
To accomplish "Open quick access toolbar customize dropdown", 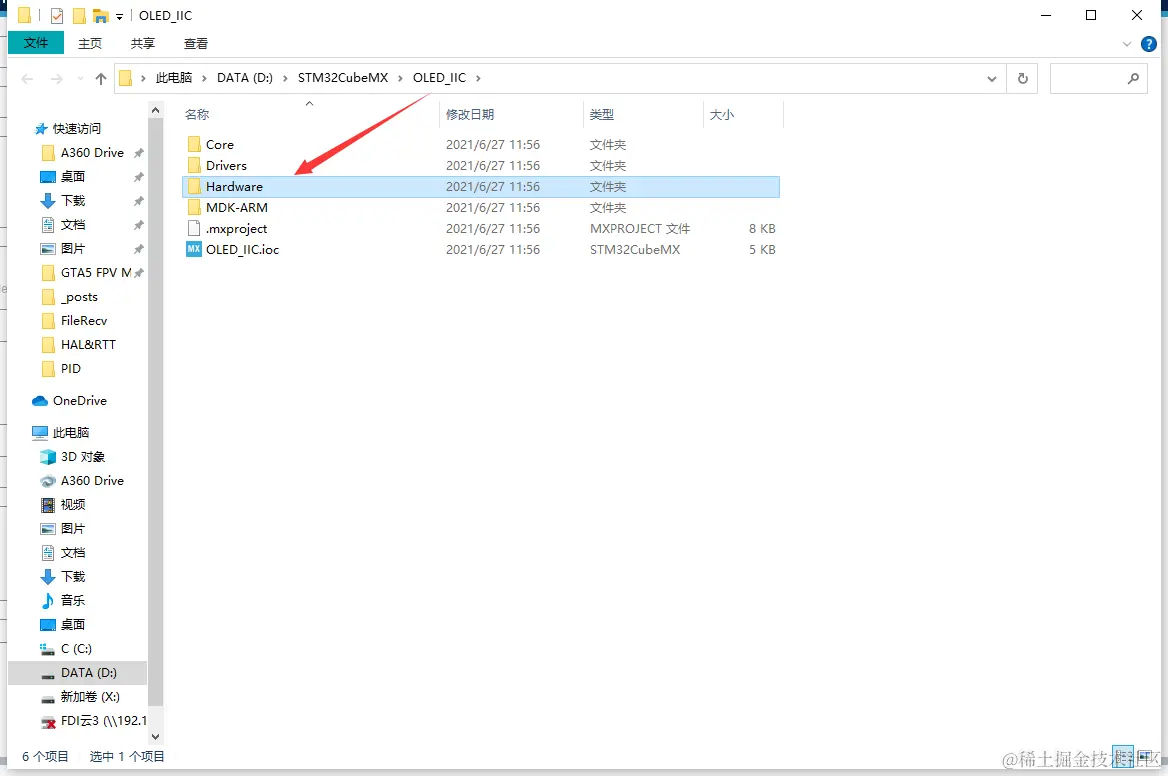I will pos(119,16).
